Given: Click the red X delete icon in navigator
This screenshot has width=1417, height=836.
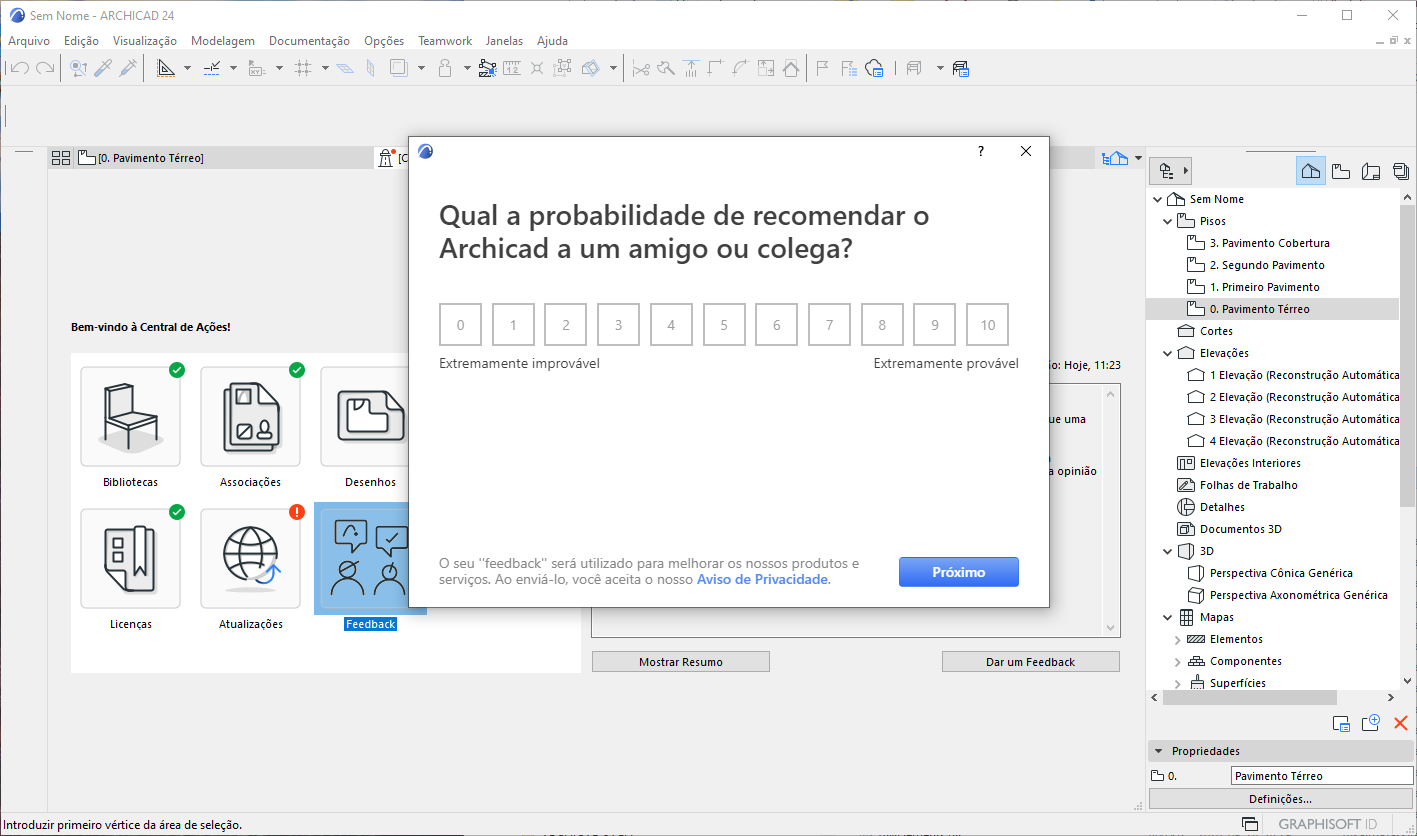Looking at the screenshot, I should pos(1400,723).
